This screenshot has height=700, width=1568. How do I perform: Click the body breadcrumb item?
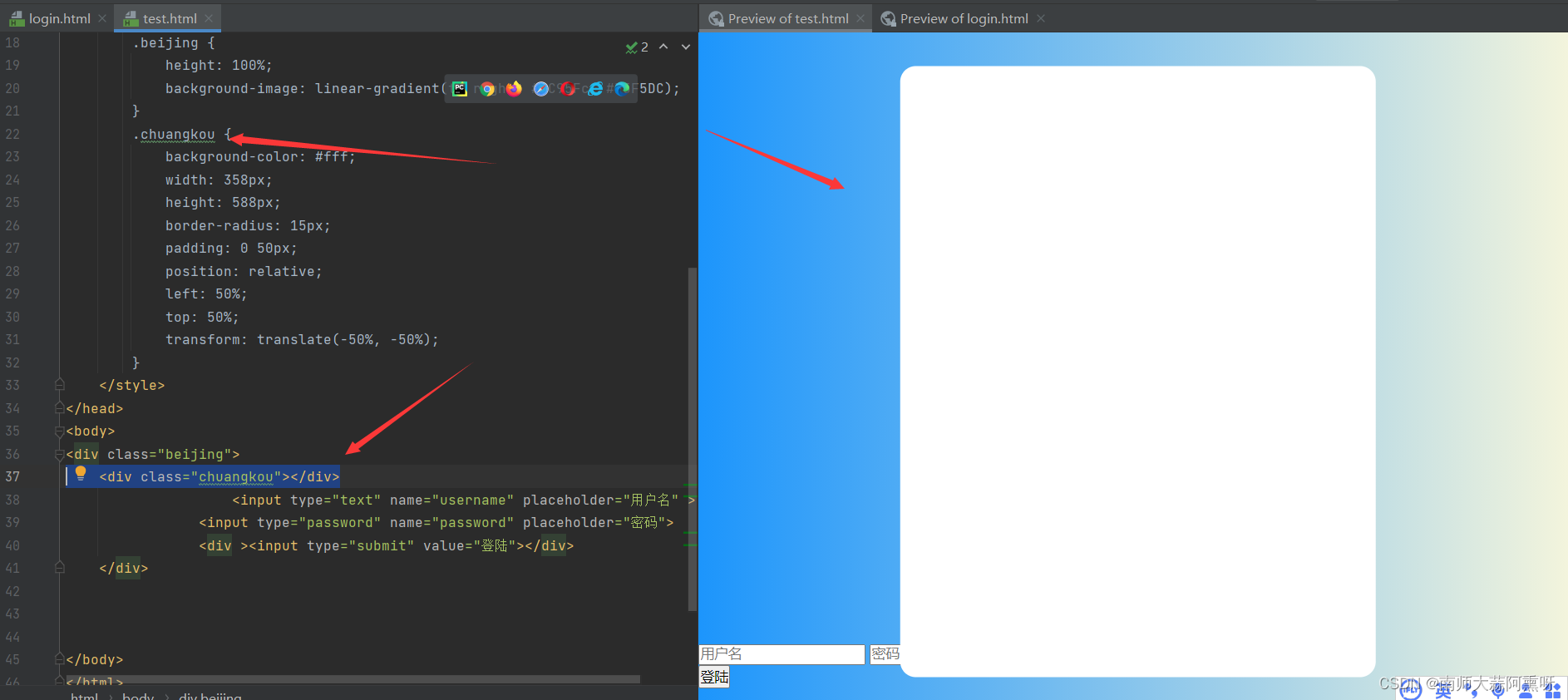click(138, 695)
